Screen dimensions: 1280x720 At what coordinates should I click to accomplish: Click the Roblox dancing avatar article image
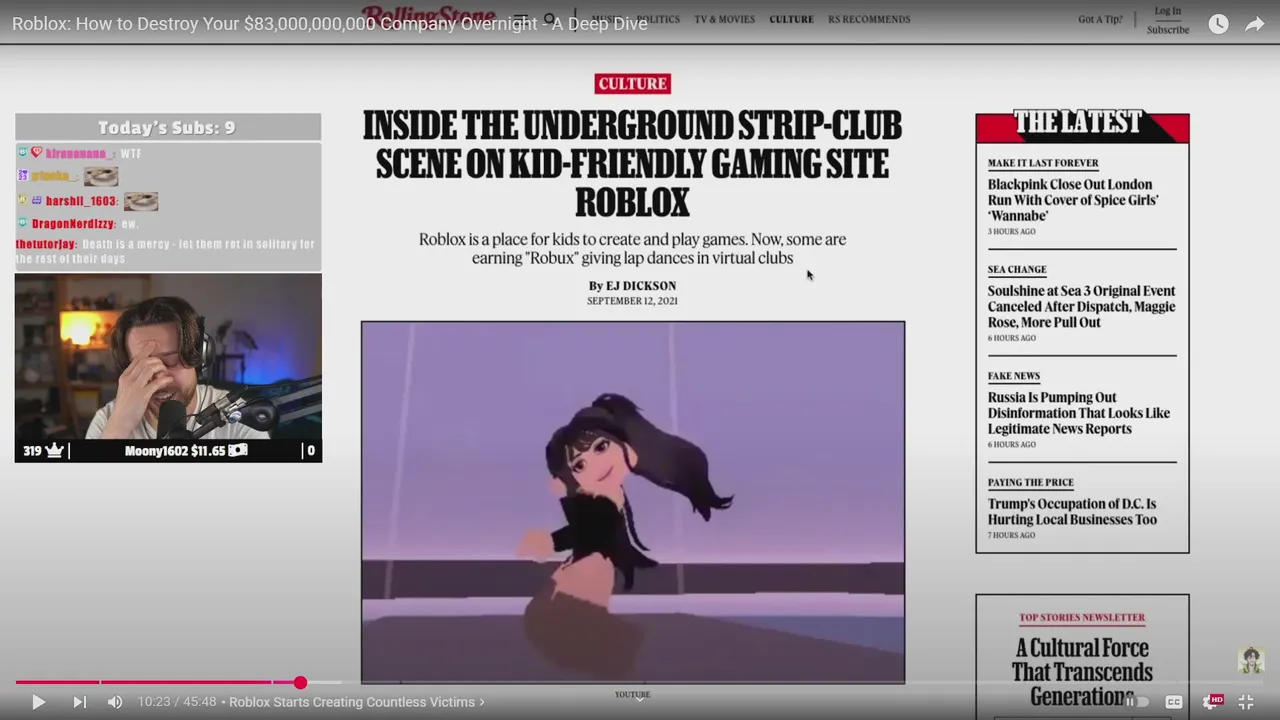pos(633,502)
